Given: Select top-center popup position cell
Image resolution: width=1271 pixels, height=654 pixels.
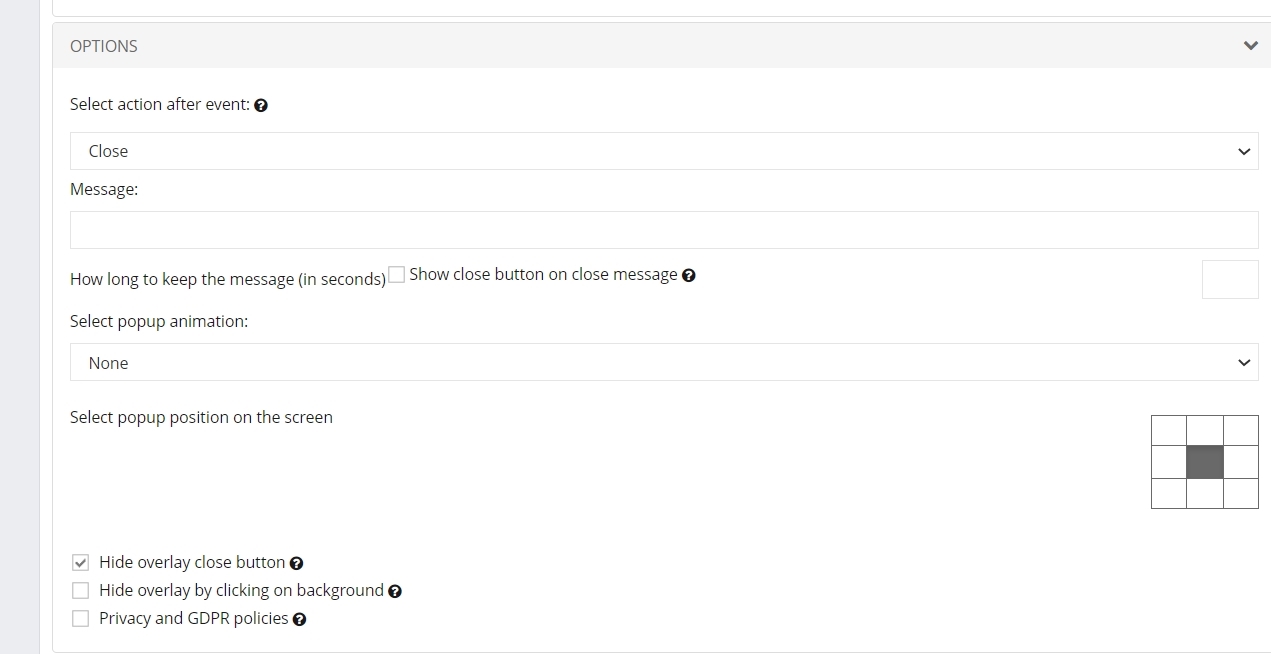Looking at the screenshot, I should (1205, 431).
